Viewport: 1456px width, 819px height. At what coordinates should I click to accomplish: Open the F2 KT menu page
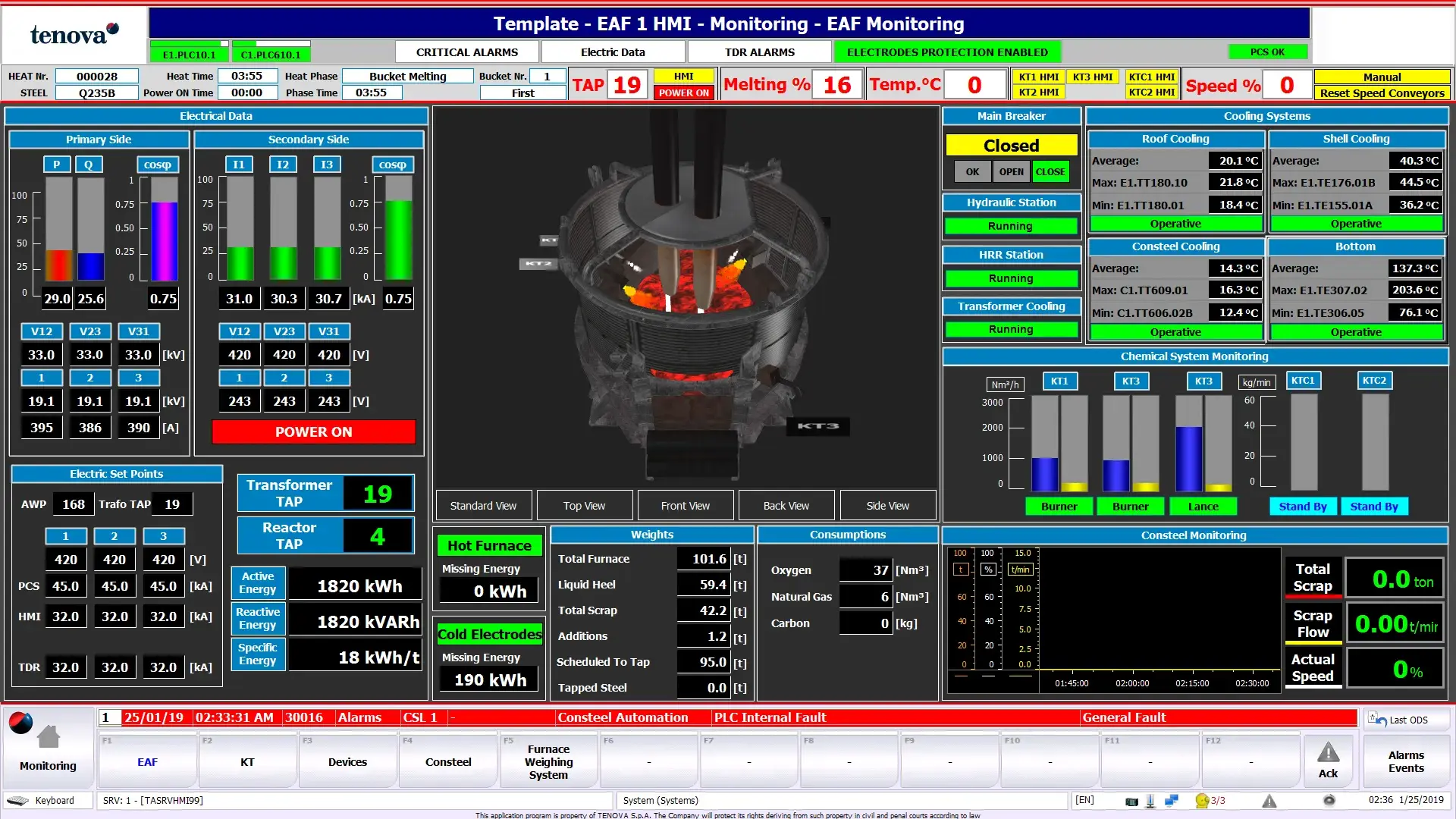tap(247, 761)
